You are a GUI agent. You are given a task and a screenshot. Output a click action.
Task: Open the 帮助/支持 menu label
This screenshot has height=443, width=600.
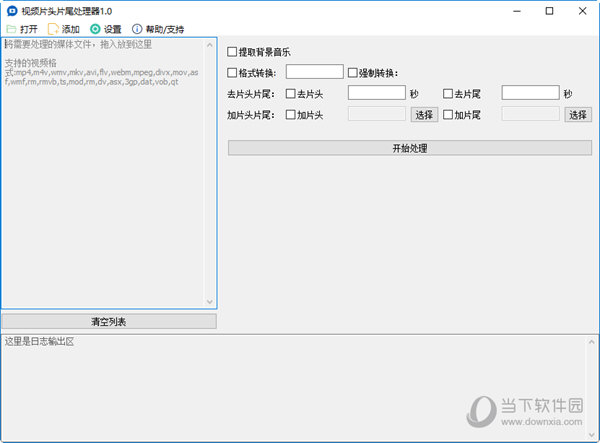click(x=165, y=29)
